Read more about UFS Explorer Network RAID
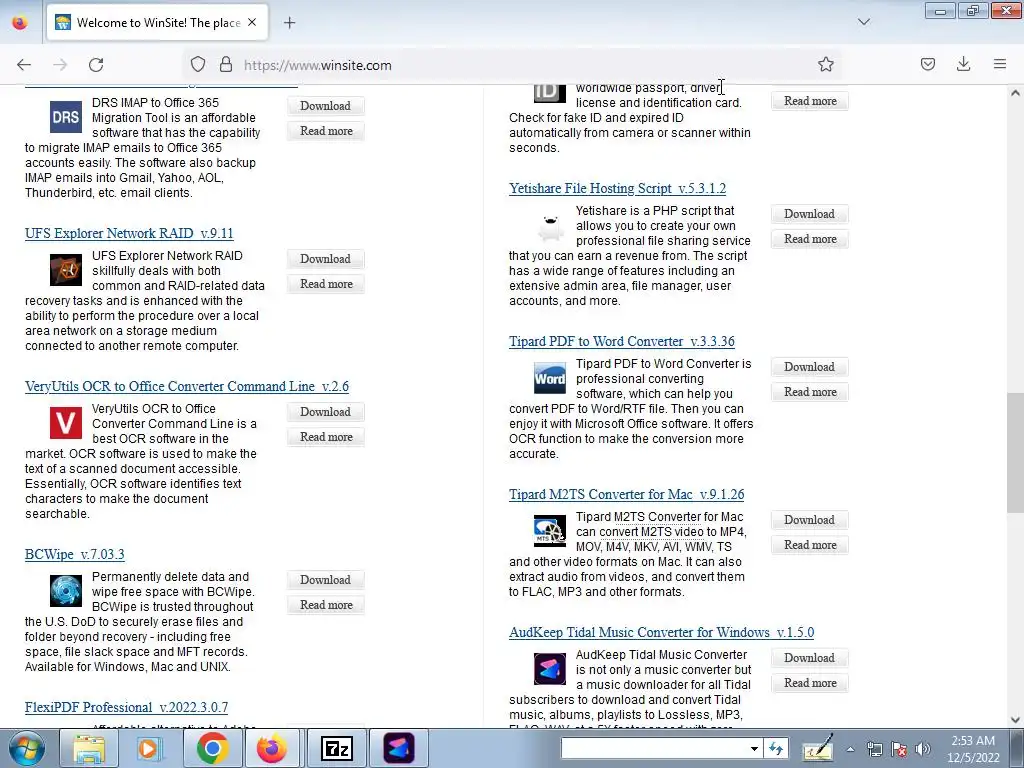The height and width of the screenshot is (768, 1024). 326,284
